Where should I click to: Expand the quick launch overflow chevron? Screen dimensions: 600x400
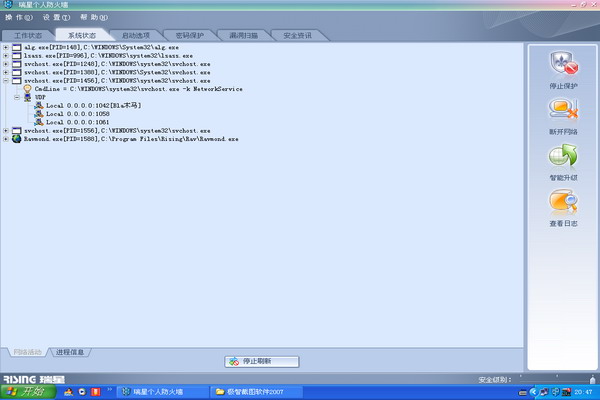pyautogui.click(x=109, y=389)
